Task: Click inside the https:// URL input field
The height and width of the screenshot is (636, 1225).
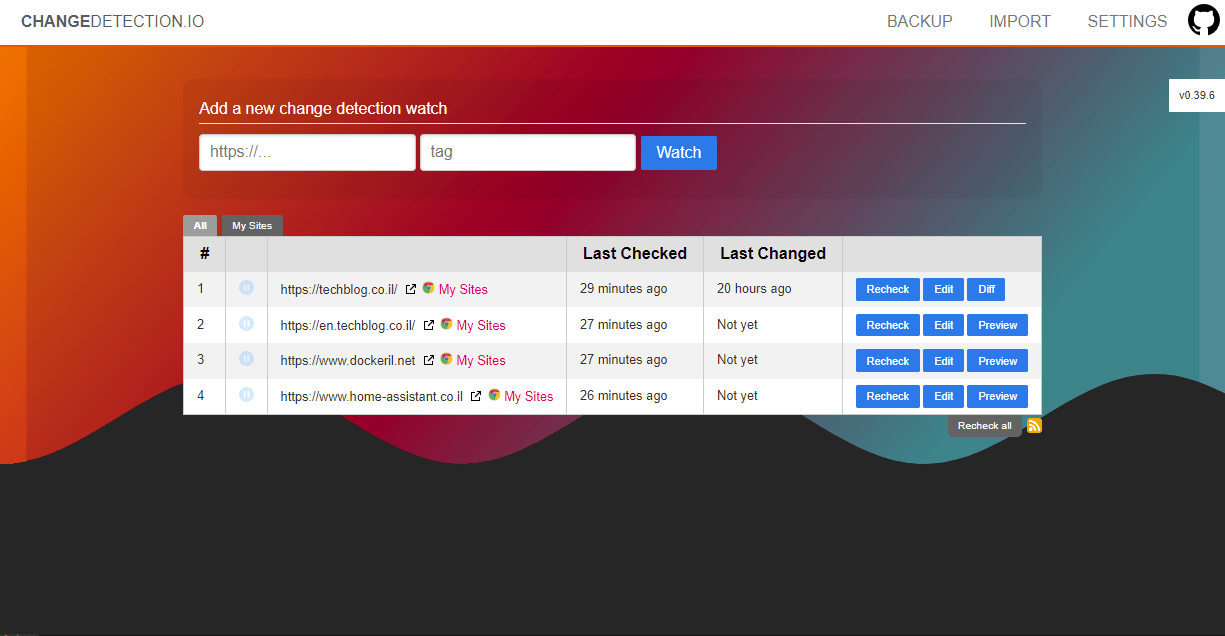Action: pyautogui.click(x=307, y=152)
